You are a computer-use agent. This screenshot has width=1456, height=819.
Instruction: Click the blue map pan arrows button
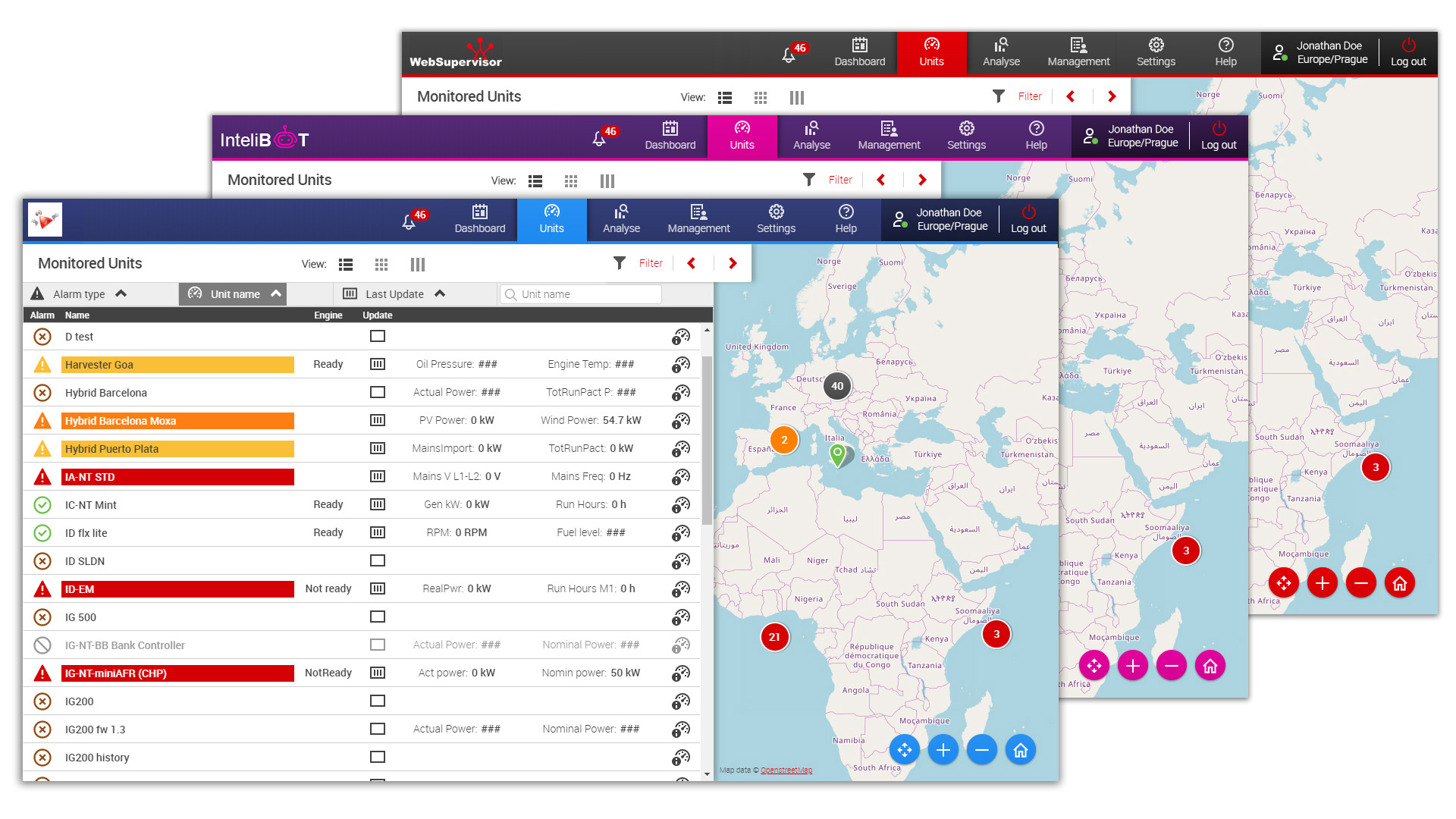[x=904, y=750]
